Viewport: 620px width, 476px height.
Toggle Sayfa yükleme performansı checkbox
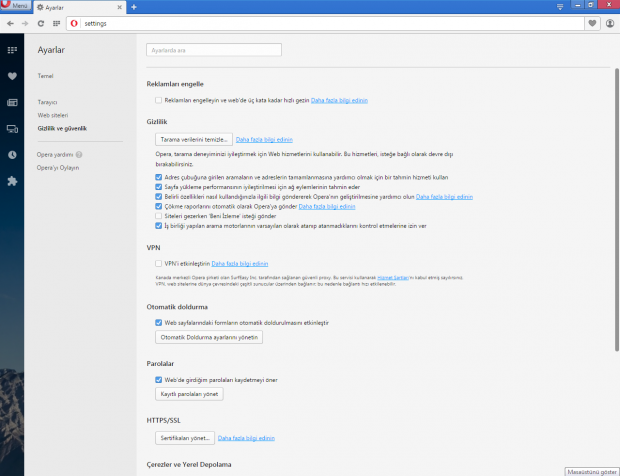point(159,187)
